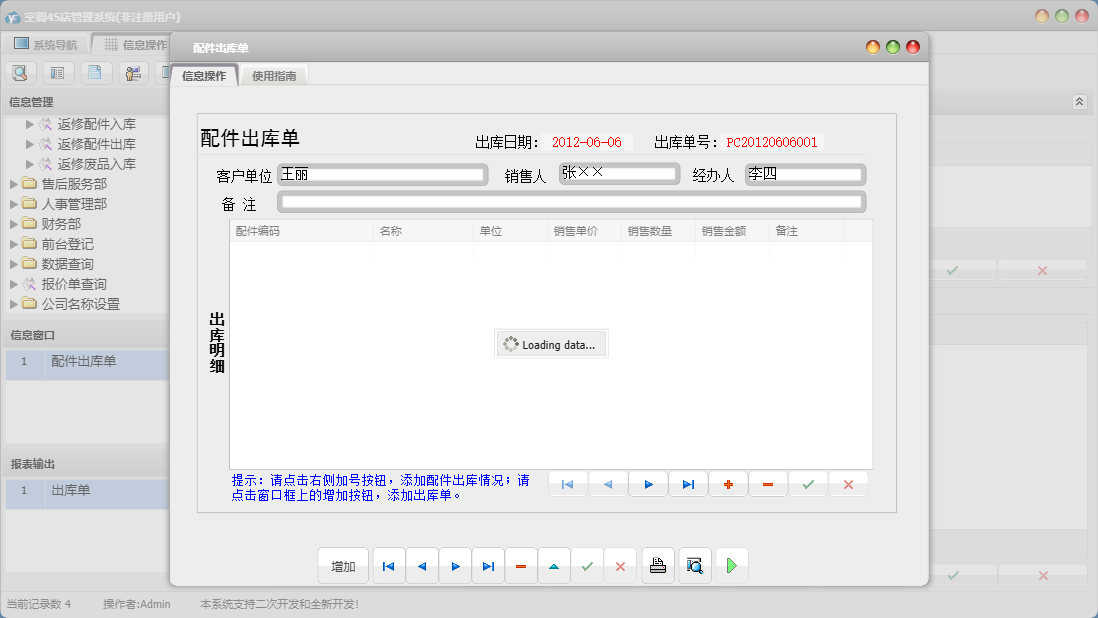
Task: Click the orange plus button under the detail grid
Action: 728,485
